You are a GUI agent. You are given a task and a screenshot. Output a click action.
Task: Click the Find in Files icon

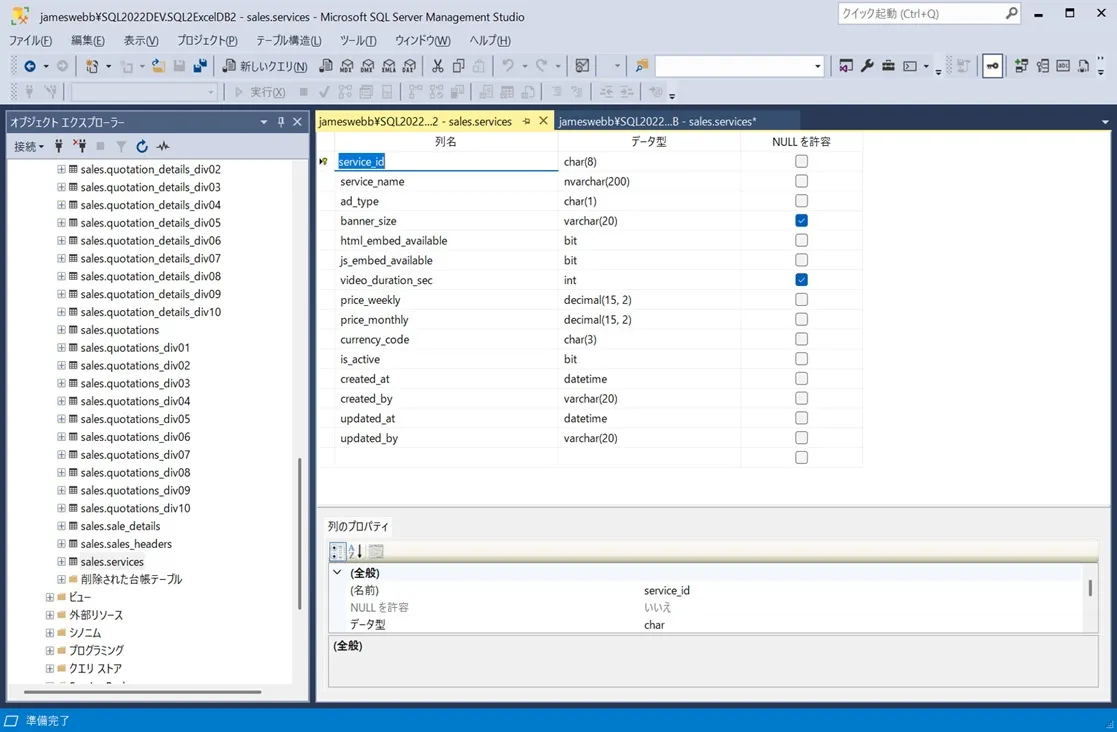point(641,66)
